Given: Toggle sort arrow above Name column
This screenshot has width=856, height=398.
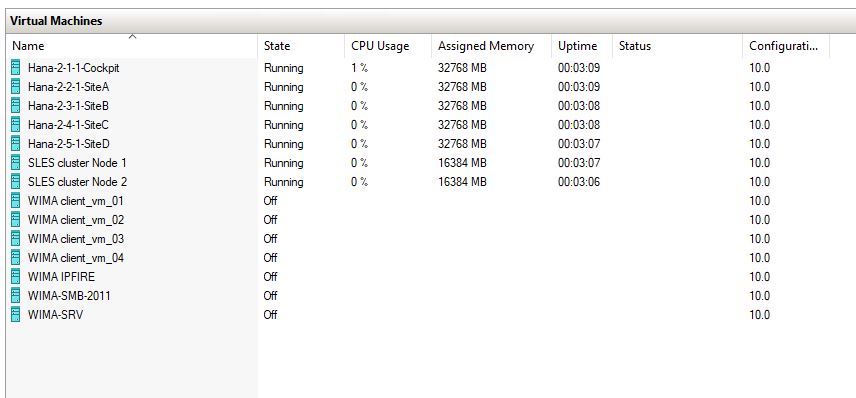Looking at the screenshot, I should pos(132,37).
